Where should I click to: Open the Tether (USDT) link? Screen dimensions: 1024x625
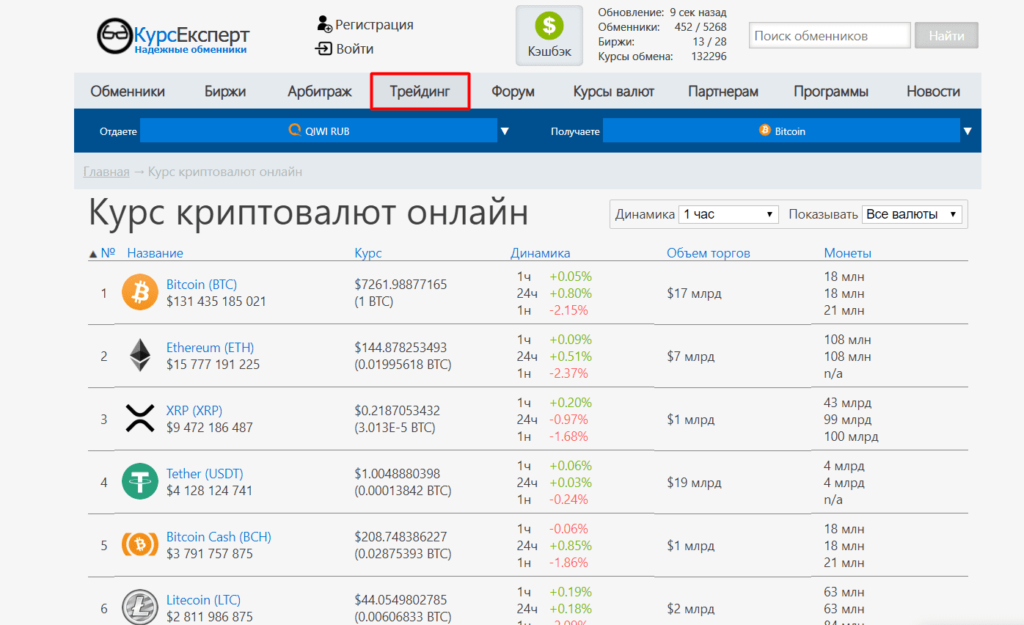tap(204, 473)
